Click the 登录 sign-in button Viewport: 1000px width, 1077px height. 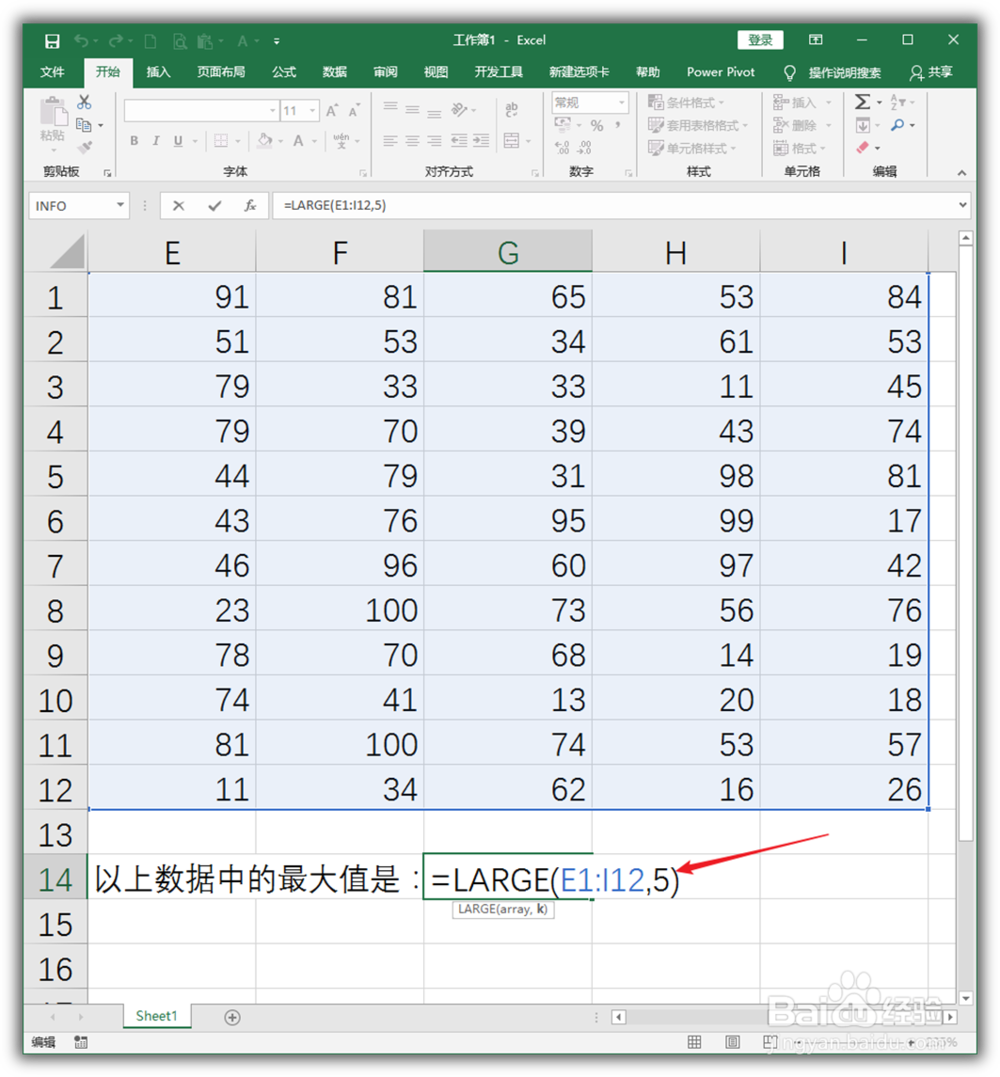[x=760, y=39]
